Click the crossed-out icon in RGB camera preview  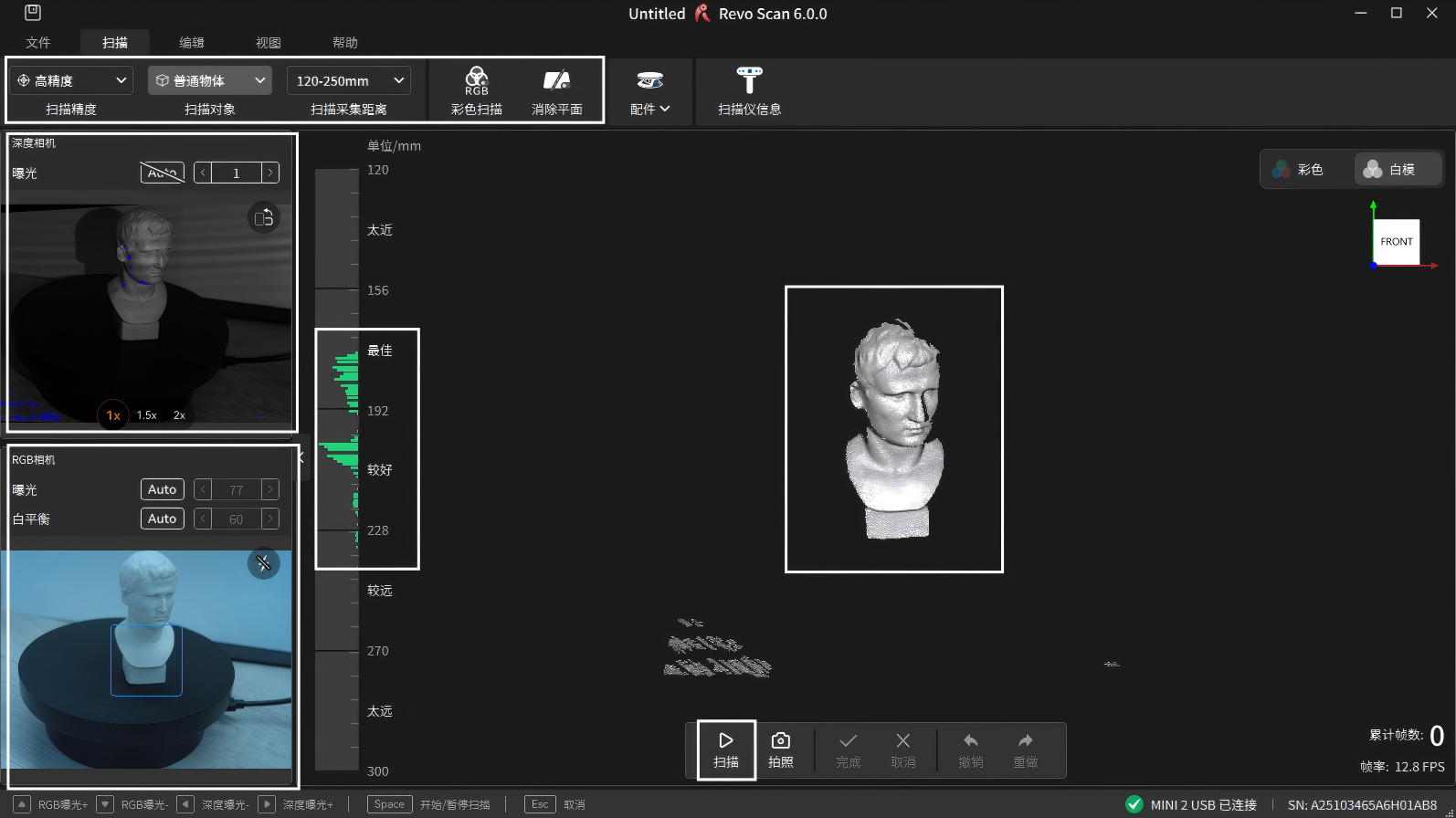[264, 563]
